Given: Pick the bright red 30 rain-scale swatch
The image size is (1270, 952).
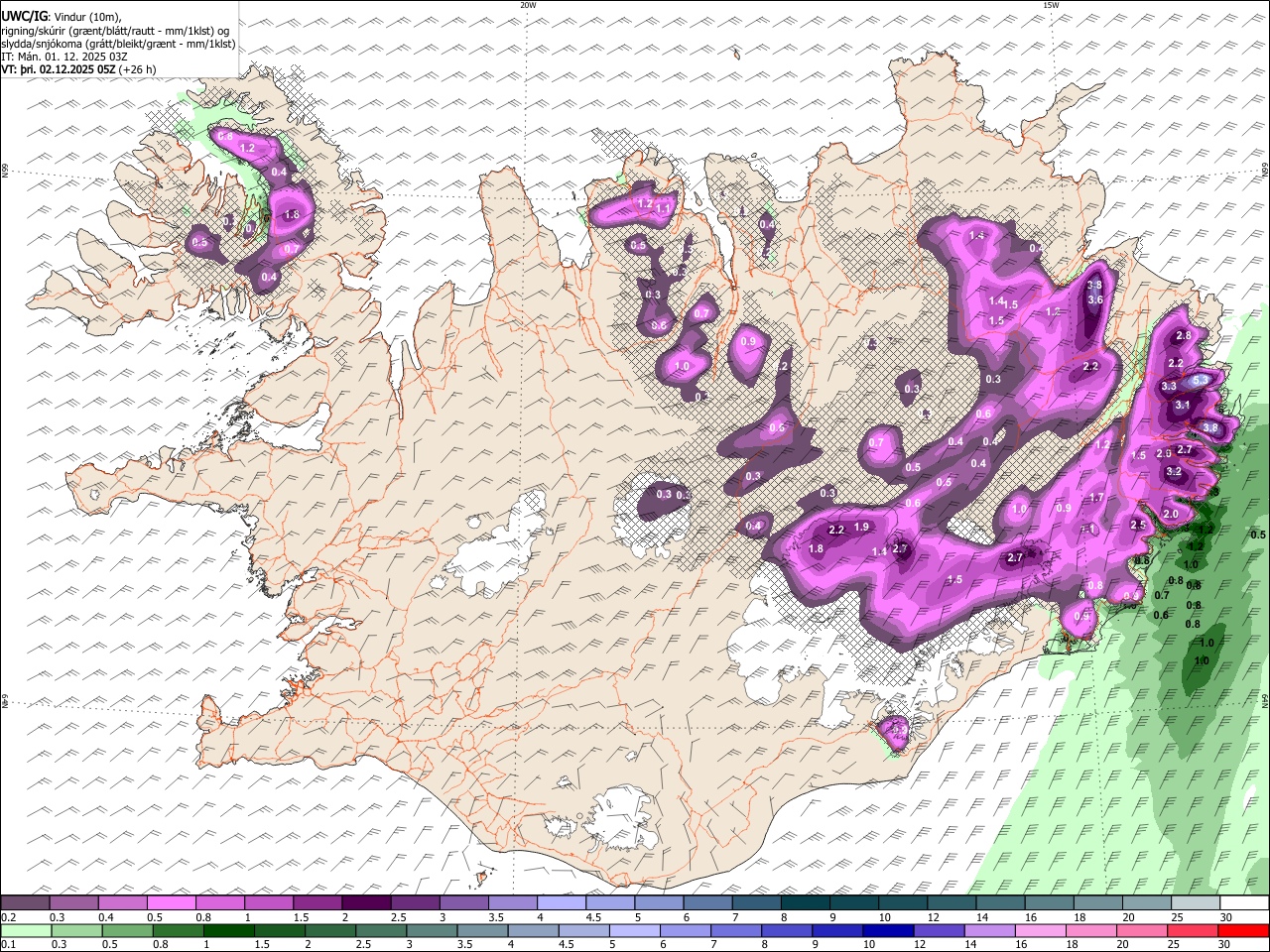Looking at the screenshot, I should point(1244,931).
